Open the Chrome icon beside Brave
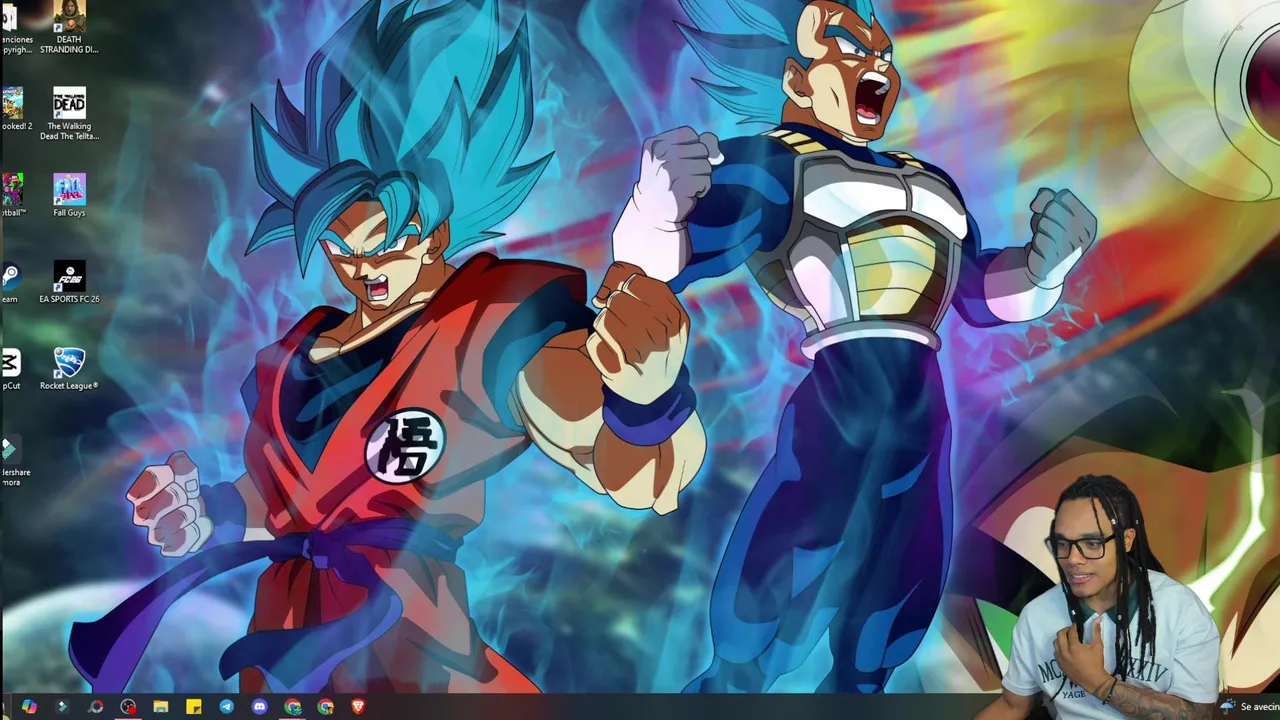Screen dimensions: 1280x720 coord(326,707)
